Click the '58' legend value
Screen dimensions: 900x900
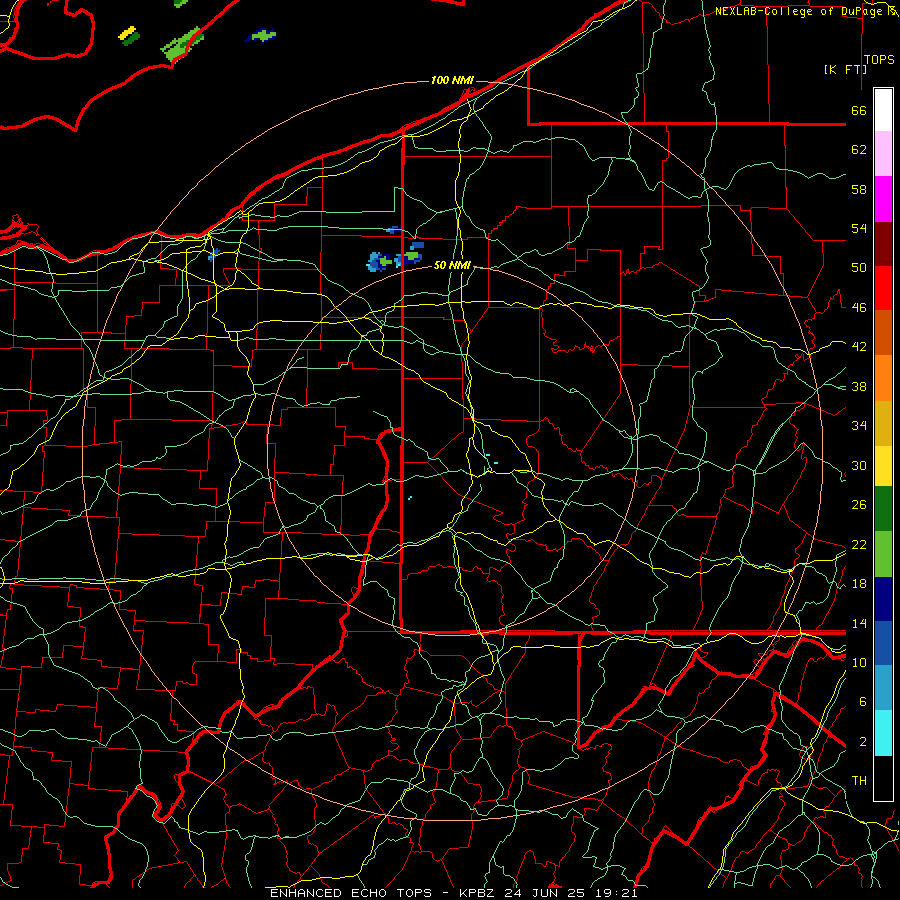pos(859,189)
